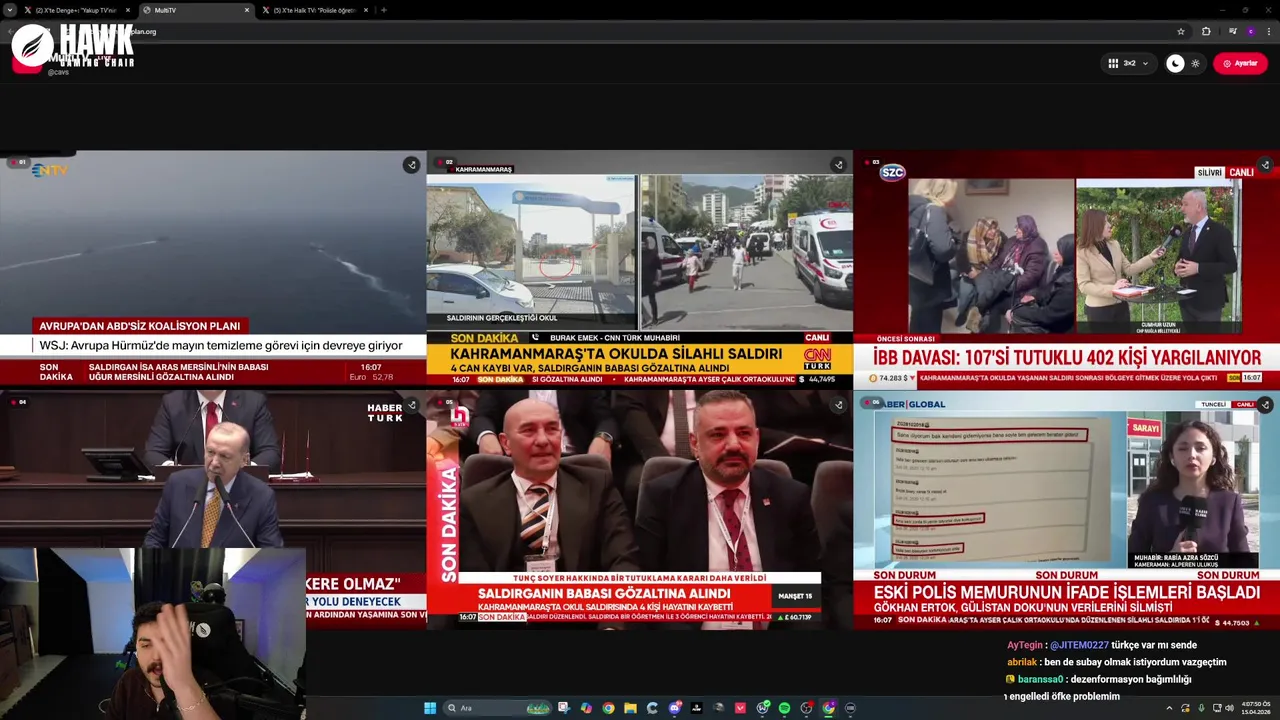Open Chrome extensions puzzle icon
Viewport: 1280px width, 720px height.
click(x=1206, y=31)
